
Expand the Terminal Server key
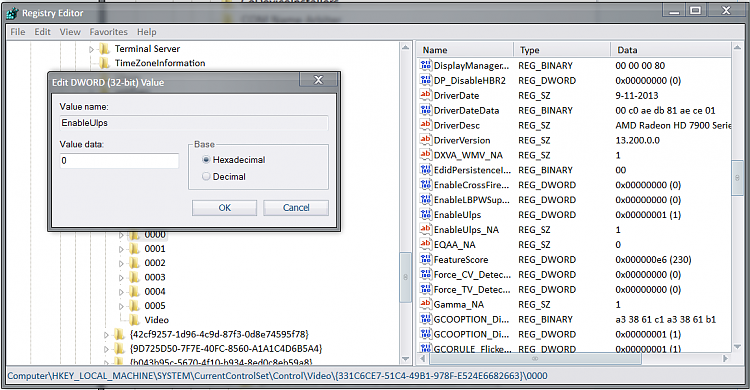coord(91,49)
